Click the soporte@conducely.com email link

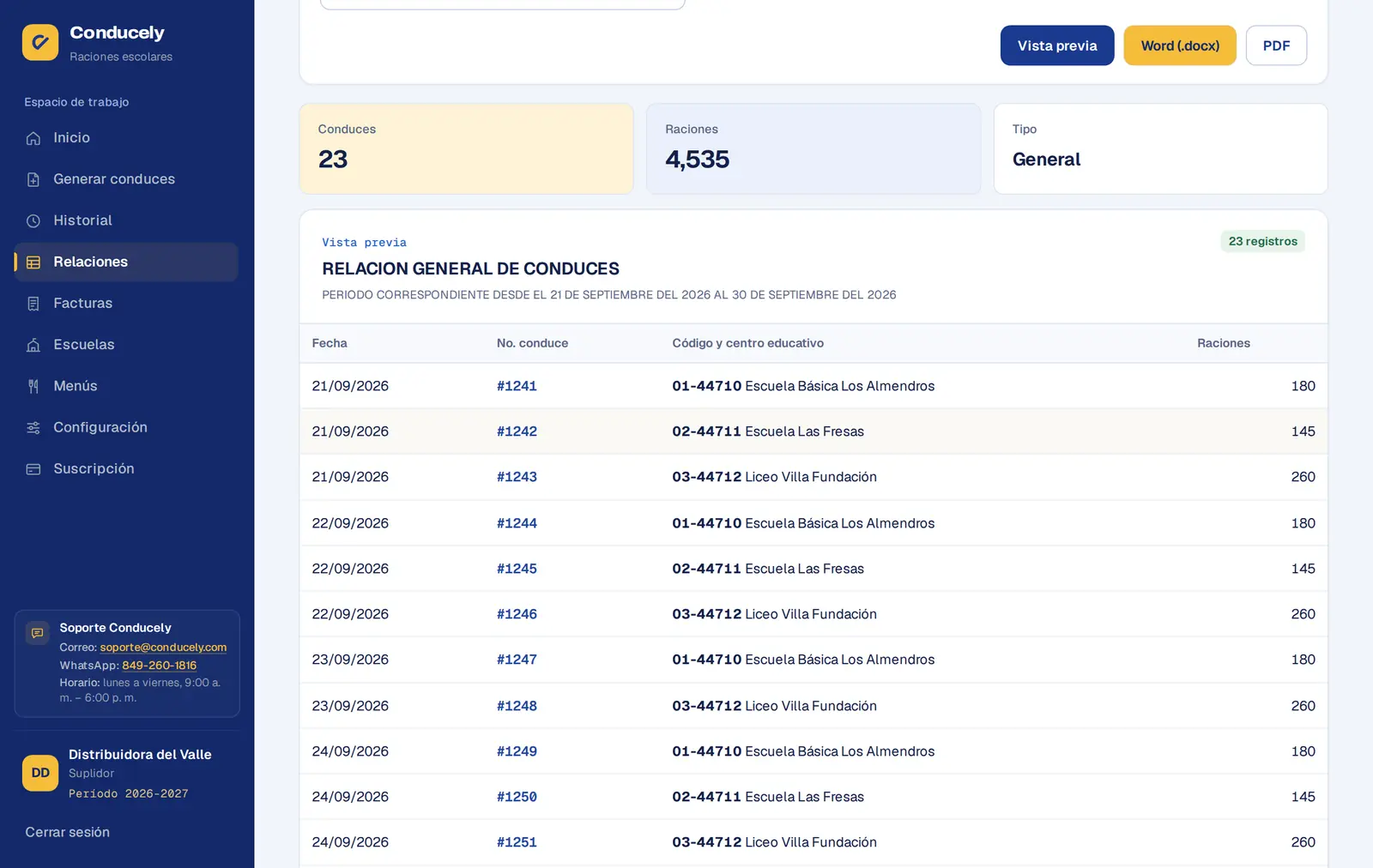163,648
